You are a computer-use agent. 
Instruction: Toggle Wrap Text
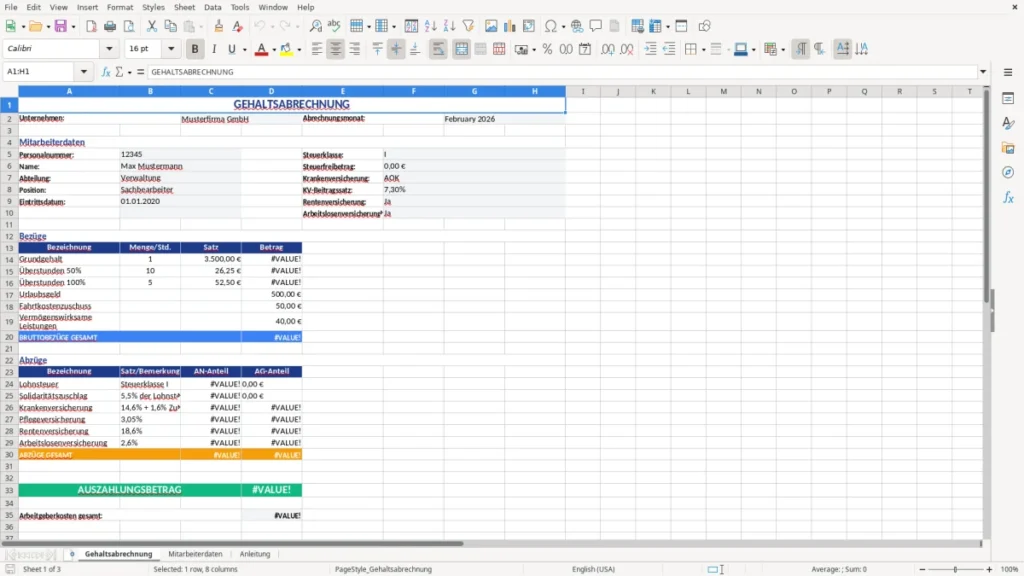click(438, 49)
